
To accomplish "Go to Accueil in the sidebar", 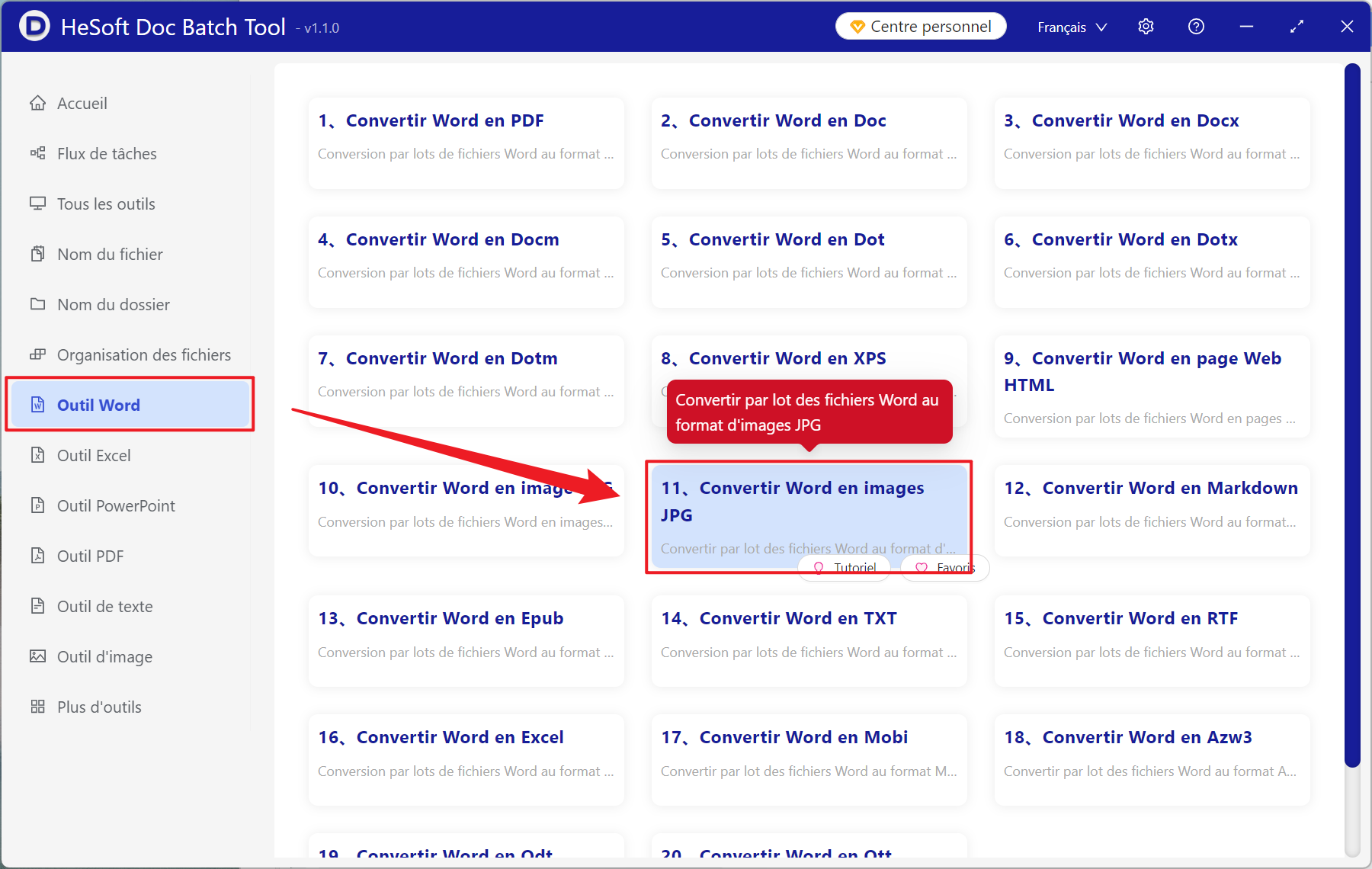I will point(130,103).
